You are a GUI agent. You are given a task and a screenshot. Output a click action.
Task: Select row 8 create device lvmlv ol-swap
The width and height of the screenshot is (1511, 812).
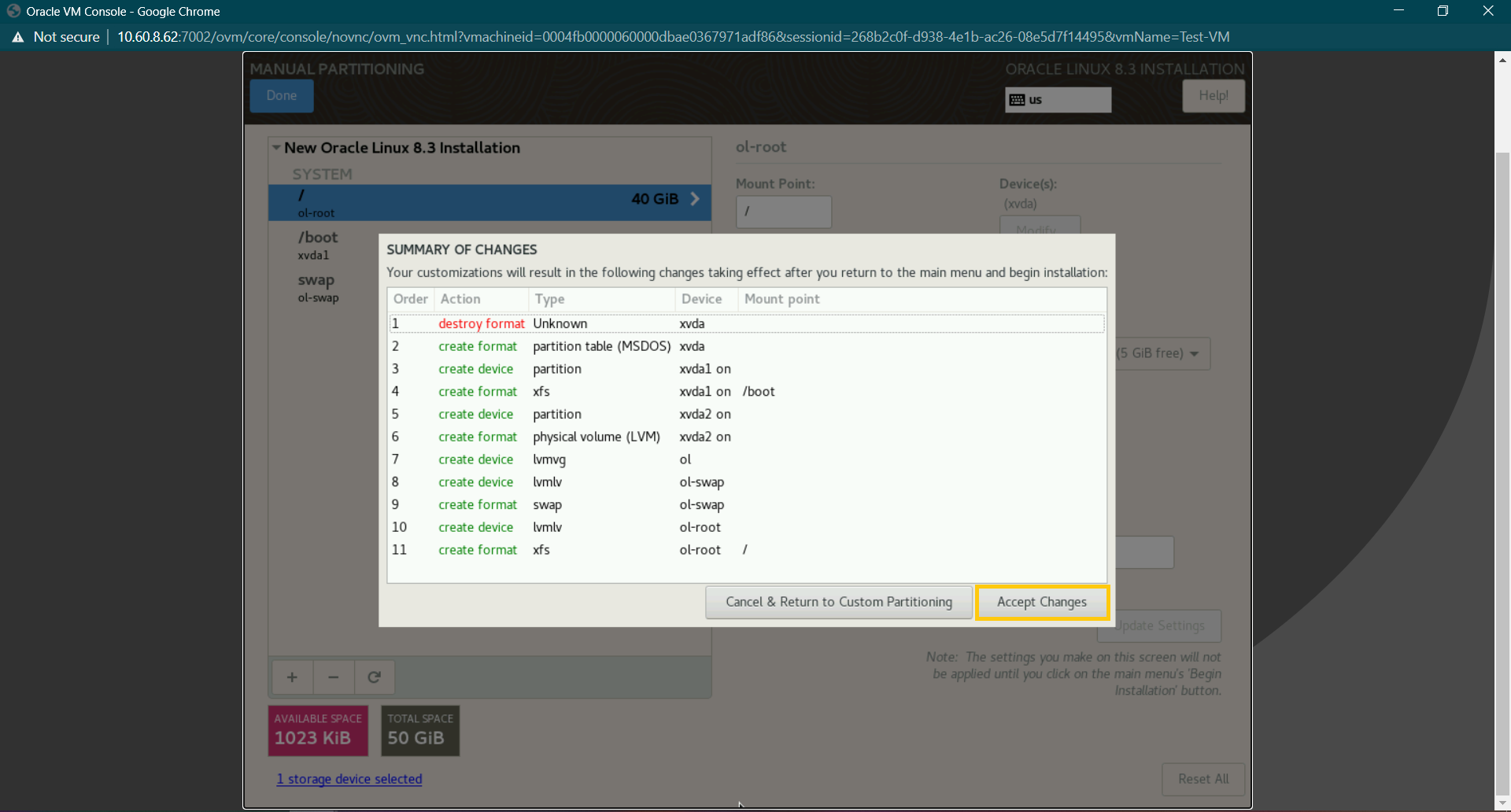click(x=747, y=482)
